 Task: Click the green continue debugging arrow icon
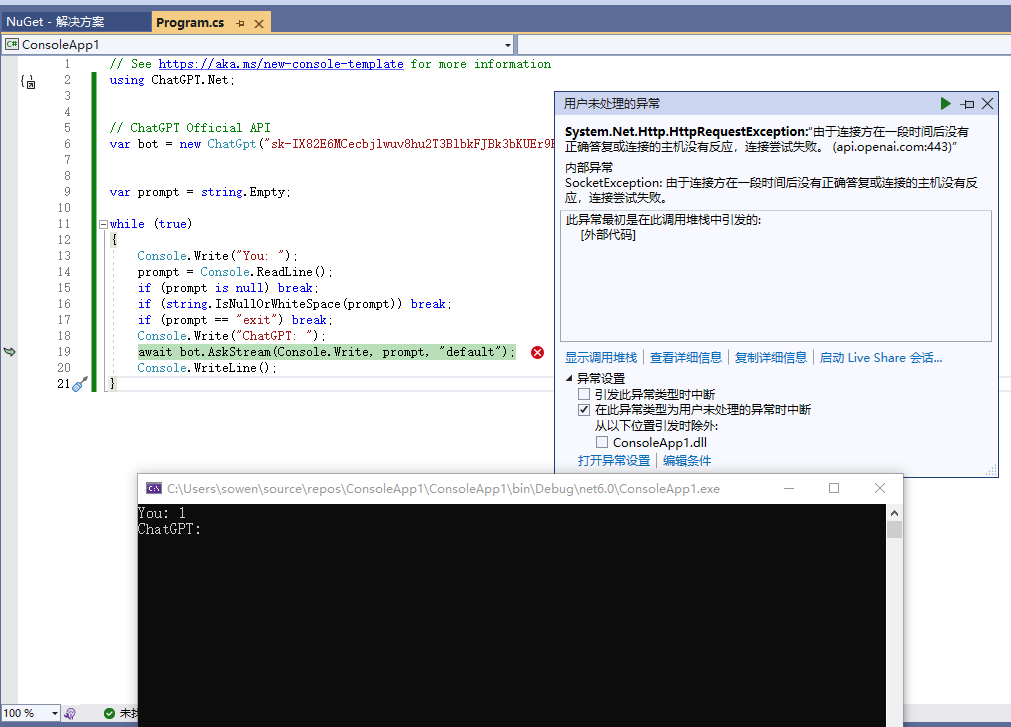point(945,103)
